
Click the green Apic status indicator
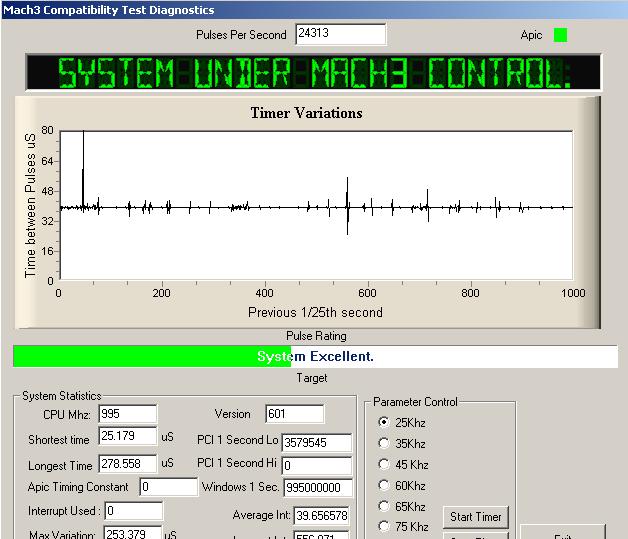click(560, 35)
